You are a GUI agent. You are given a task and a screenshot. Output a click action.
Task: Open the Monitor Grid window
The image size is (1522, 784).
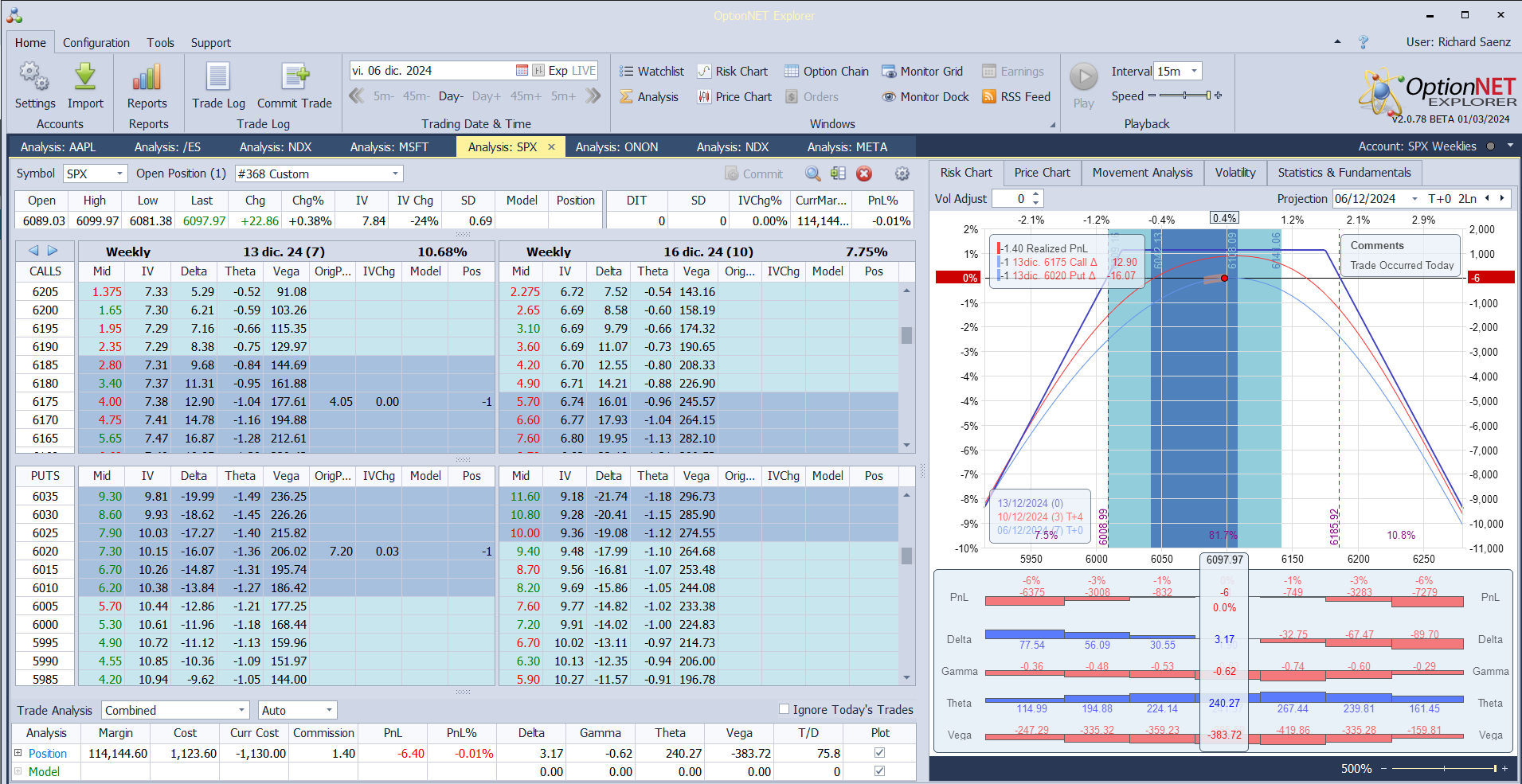(x=922, y=71)
